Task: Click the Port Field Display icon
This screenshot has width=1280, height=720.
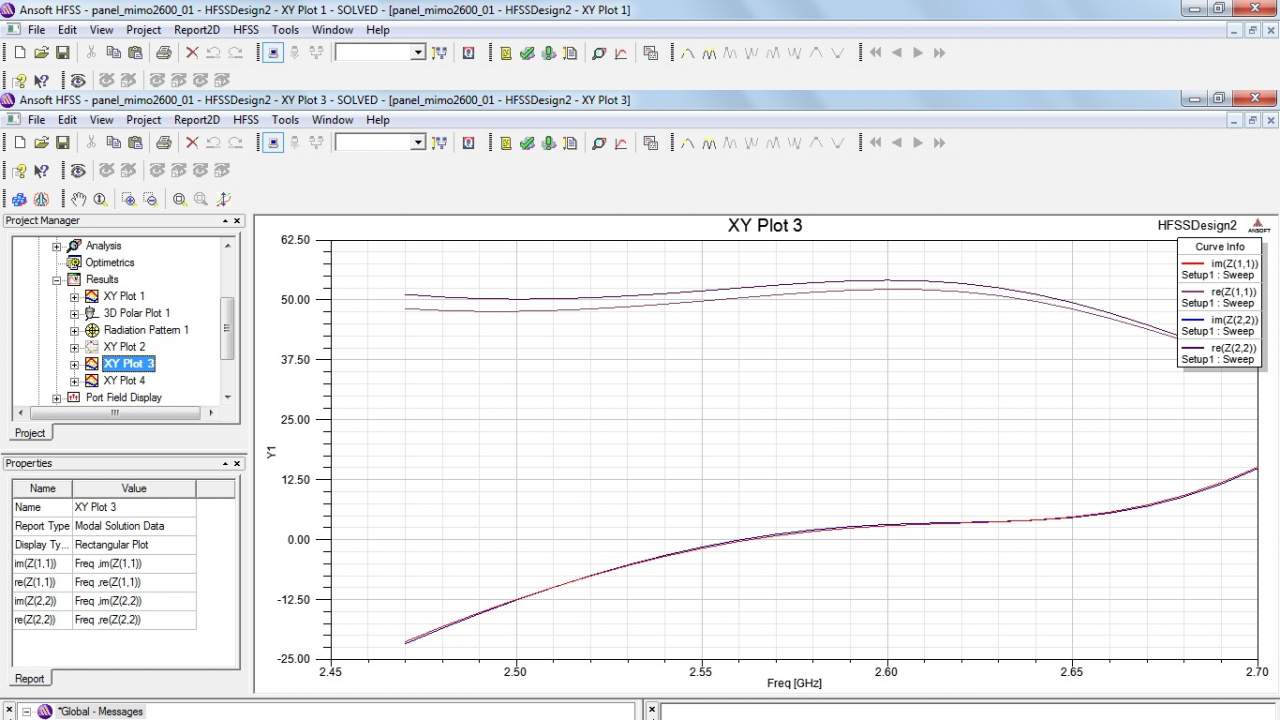Action: pos(74,398)
